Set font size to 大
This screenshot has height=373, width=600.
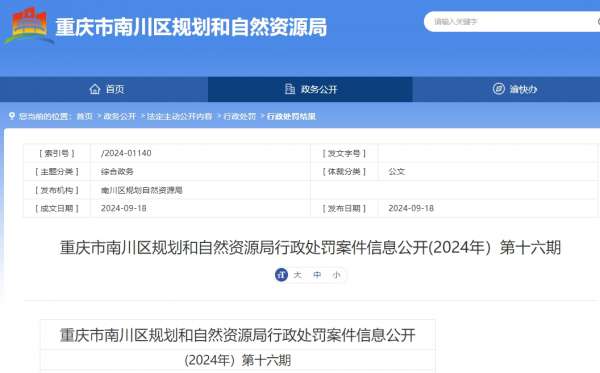(297, 275)
